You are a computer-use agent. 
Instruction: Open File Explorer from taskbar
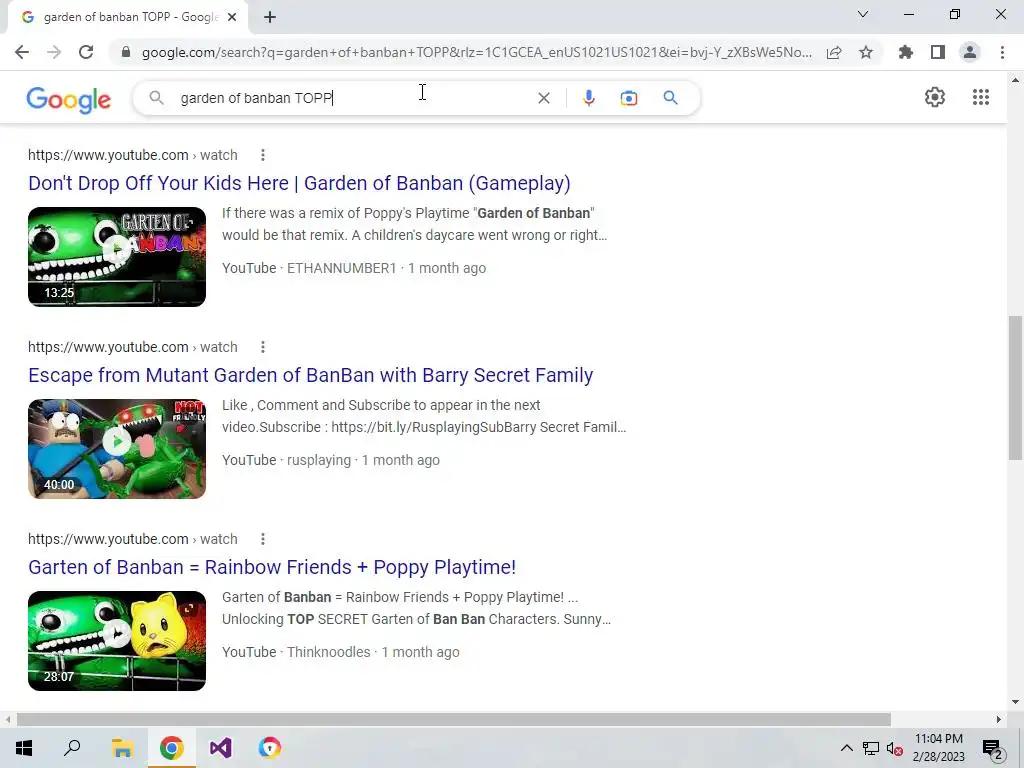tap(122, 748)
